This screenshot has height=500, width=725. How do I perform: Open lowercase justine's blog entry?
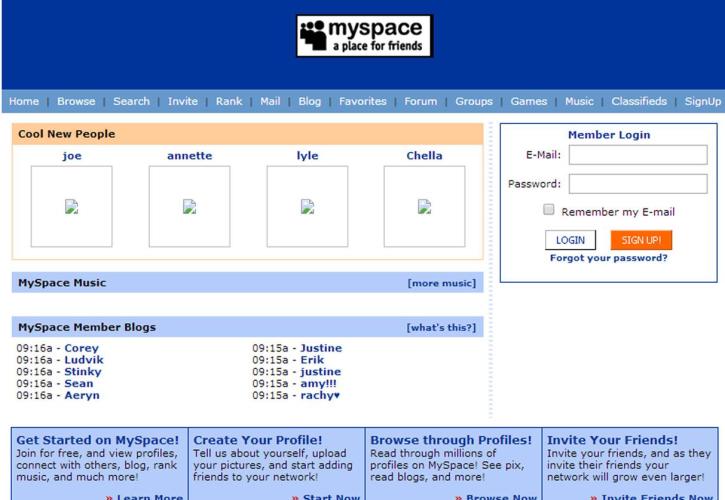click(x=321, y=372)
